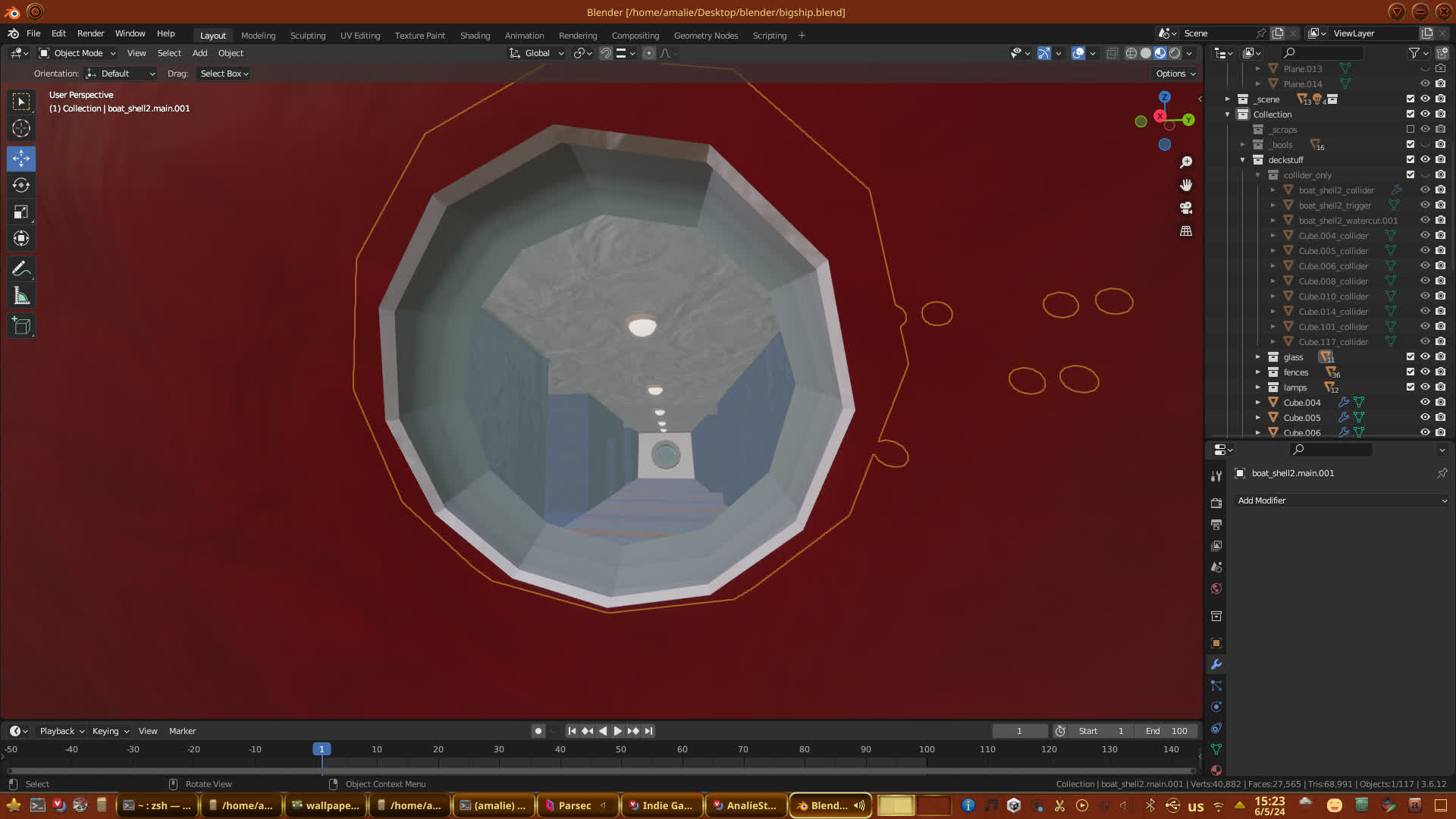The height and width of the screenshot is (819, 1456).
Task: Switch to orthographic grid view icon
Action: [x=1186, y=231]
